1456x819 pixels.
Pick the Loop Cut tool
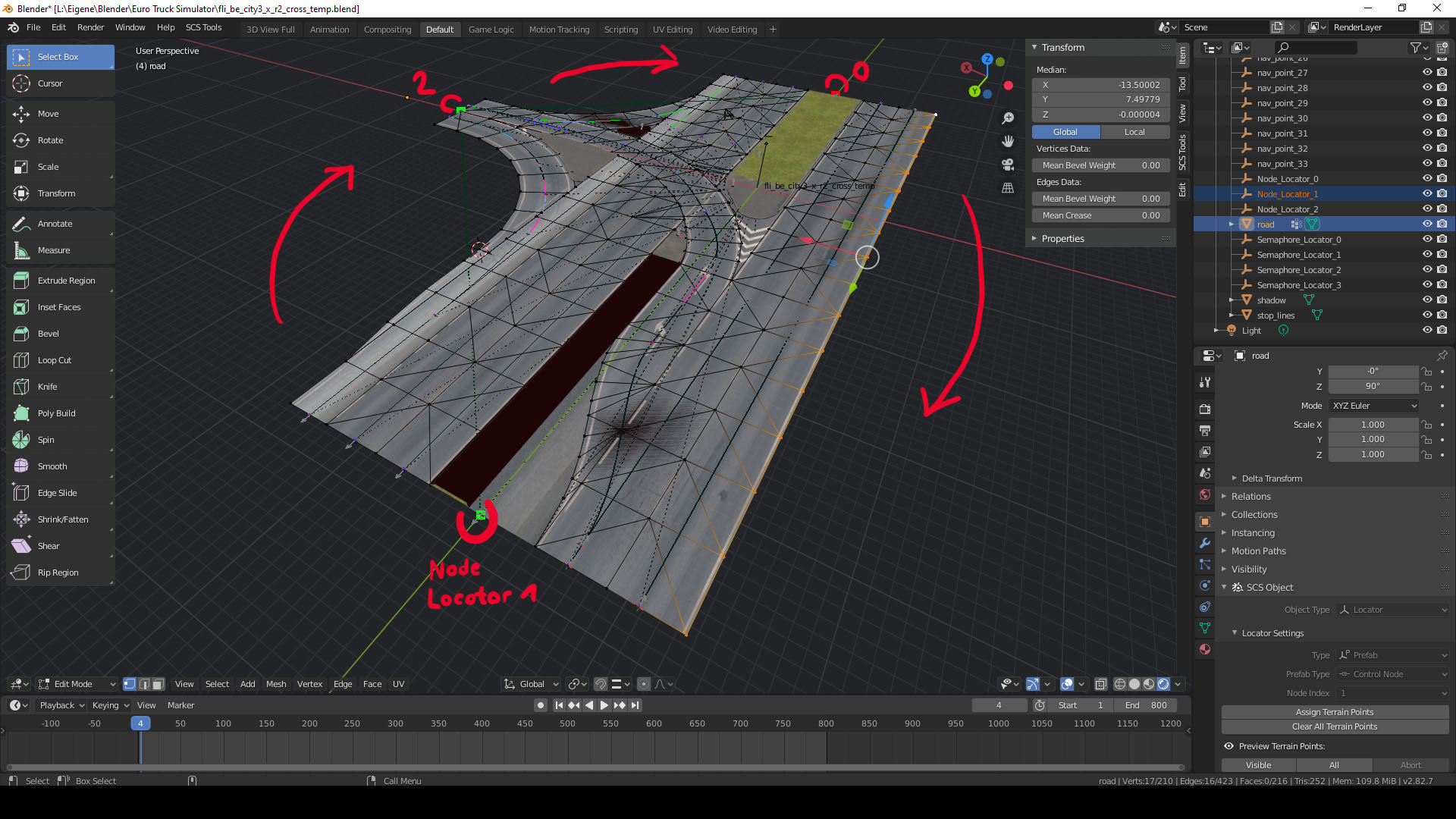coord(61,360)
